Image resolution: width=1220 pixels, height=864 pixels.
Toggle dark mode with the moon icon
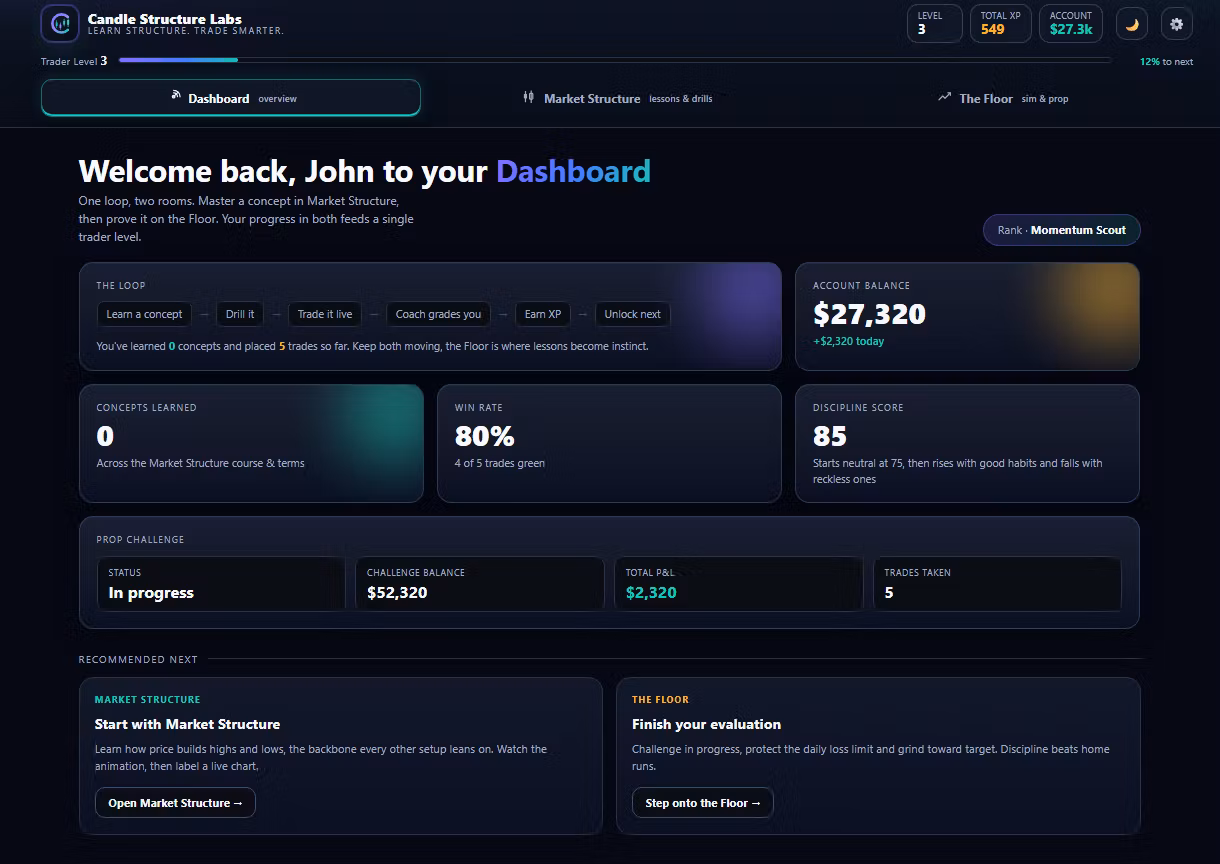(x=1132, y=24)
